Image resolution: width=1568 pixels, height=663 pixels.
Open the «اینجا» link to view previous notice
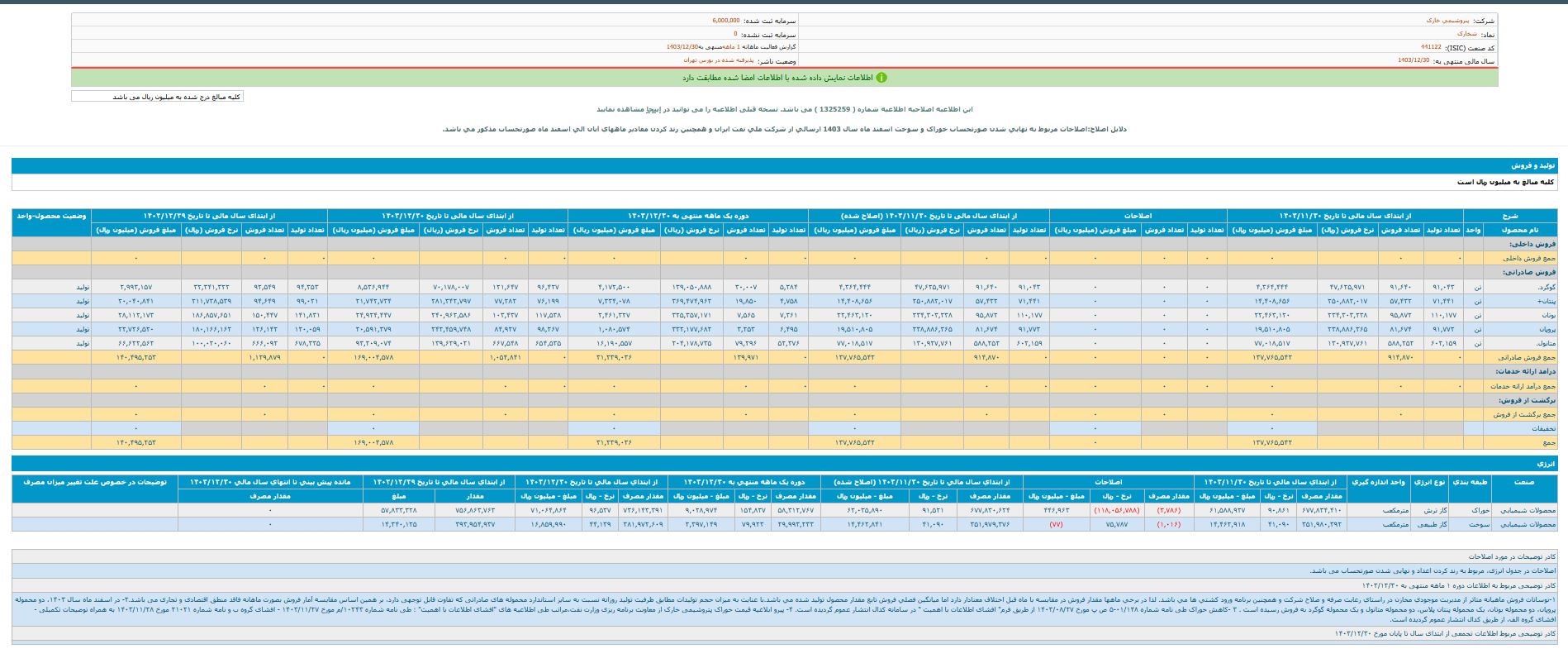pyautogui.click(x=653, y=109)
